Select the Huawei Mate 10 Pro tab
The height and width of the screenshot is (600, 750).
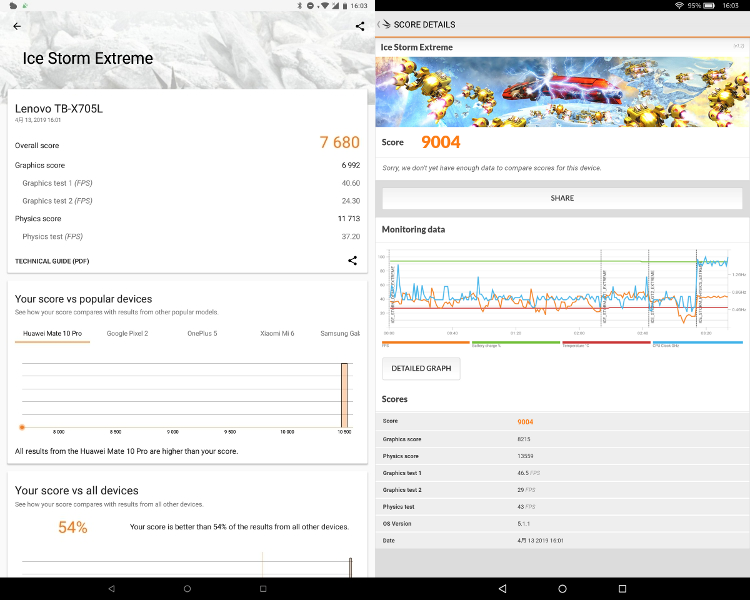(x=53, y=333)
